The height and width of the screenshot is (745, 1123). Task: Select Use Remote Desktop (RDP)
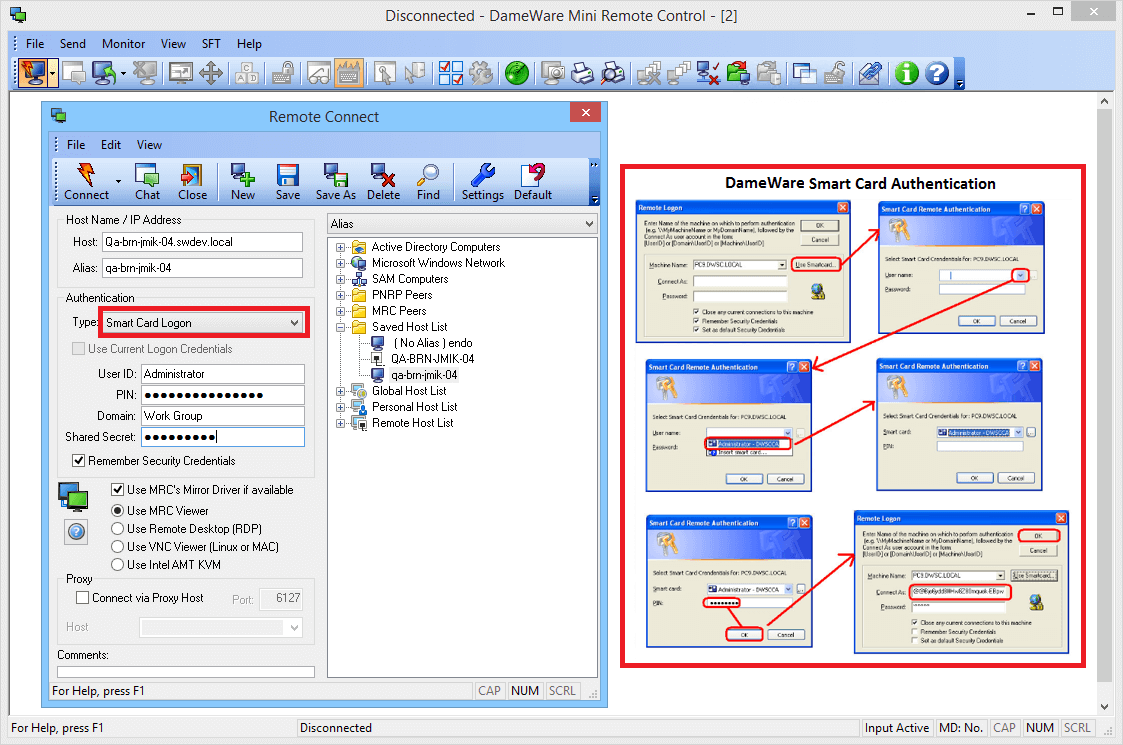pyautogui.click(x=117, y=529)
